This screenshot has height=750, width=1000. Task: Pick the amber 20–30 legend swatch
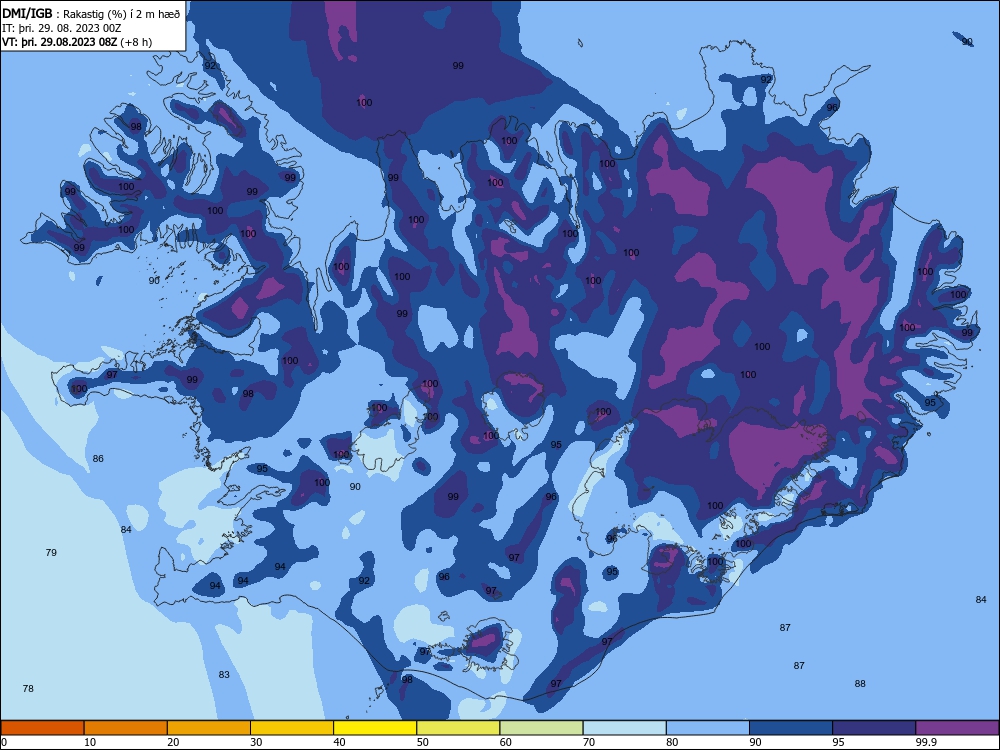click(209, 728)
